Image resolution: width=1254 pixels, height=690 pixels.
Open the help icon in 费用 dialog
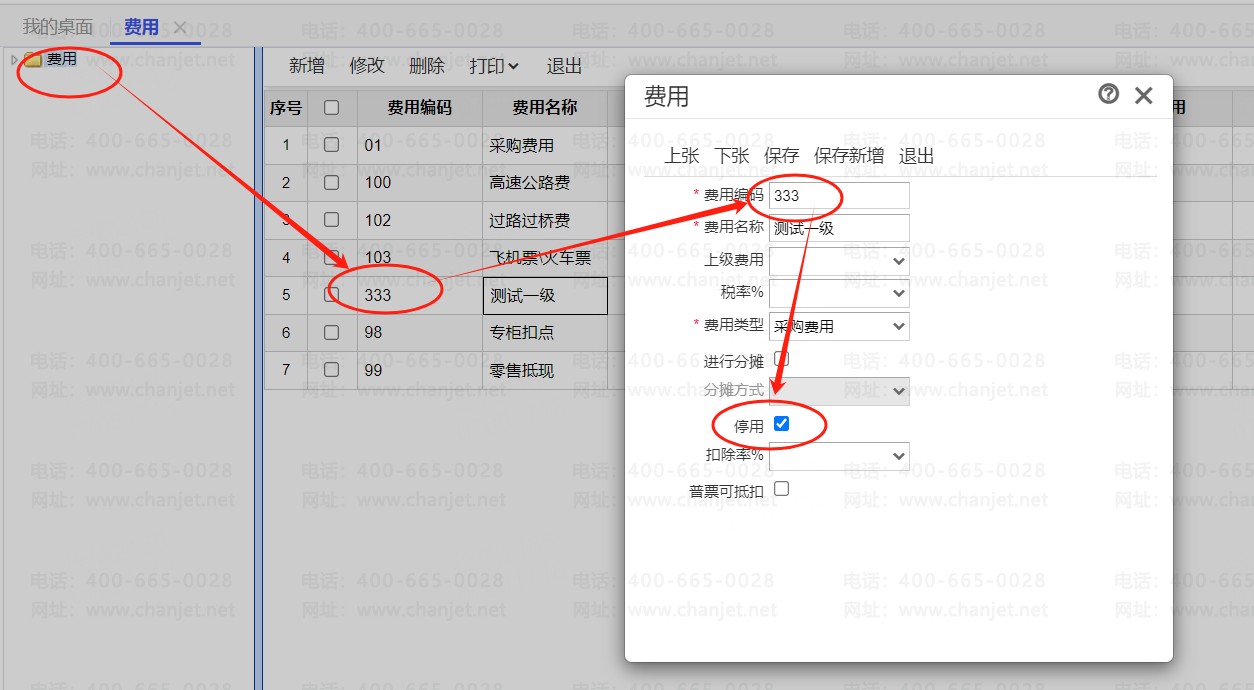(x=1108, y=94)
